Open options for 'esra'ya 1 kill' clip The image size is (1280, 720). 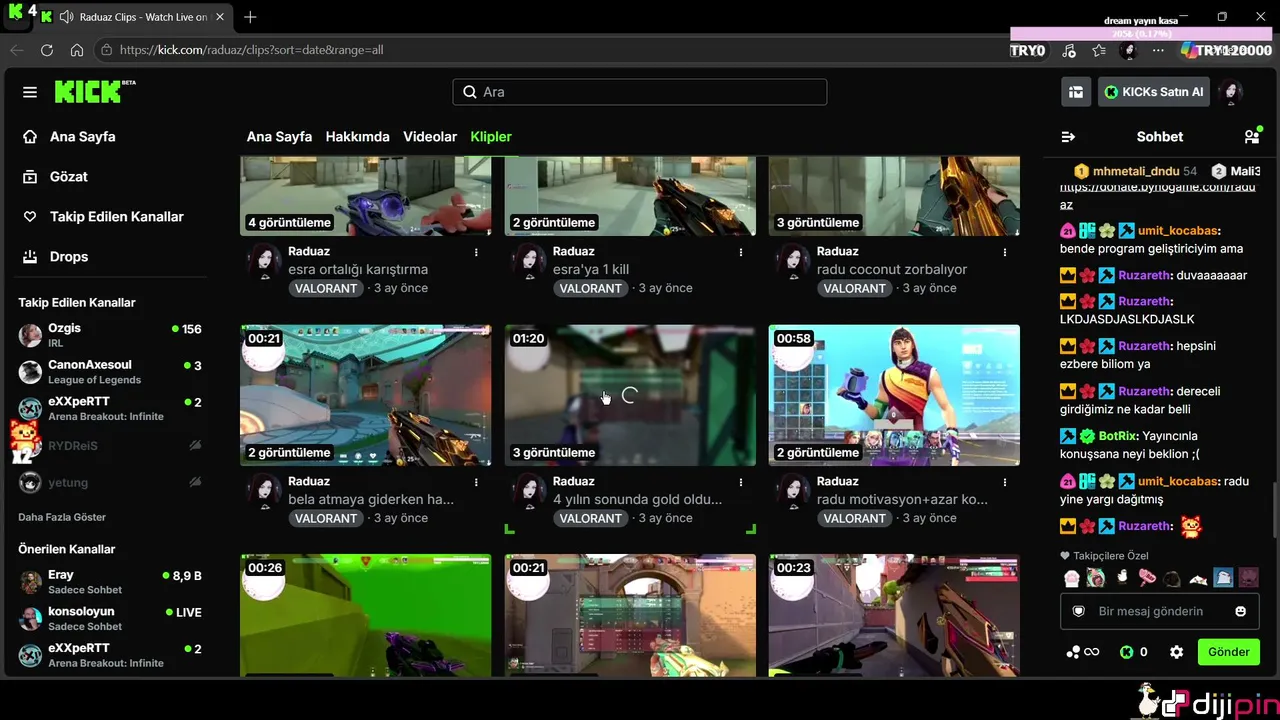741,252
